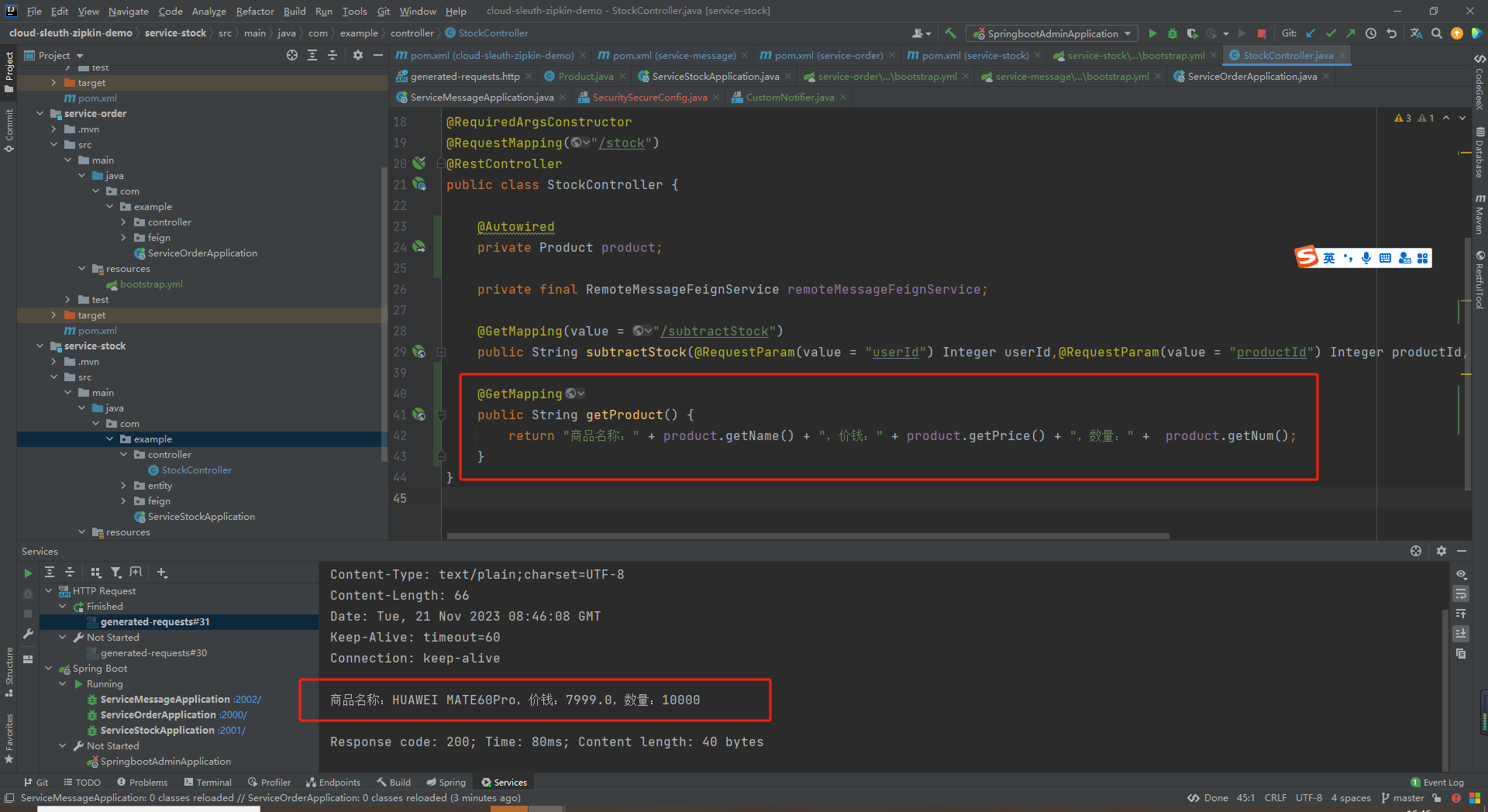Switch to generated-requests.http tab
1488x812 pixels.
[464, 76]
